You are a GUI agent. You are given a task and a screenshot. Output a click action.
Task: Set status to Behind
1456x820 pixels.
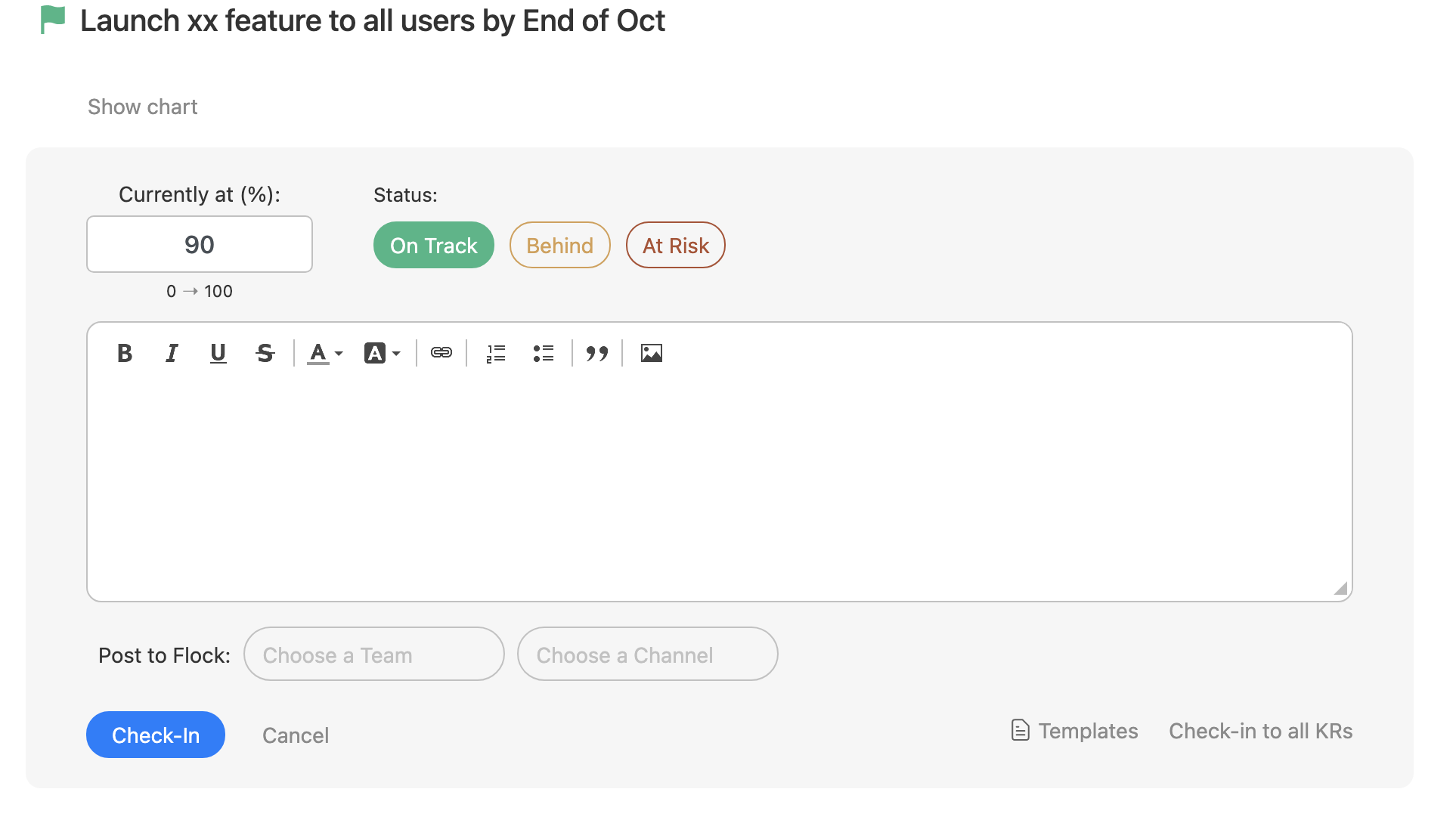pyautogui.click(x=560, y=245)
